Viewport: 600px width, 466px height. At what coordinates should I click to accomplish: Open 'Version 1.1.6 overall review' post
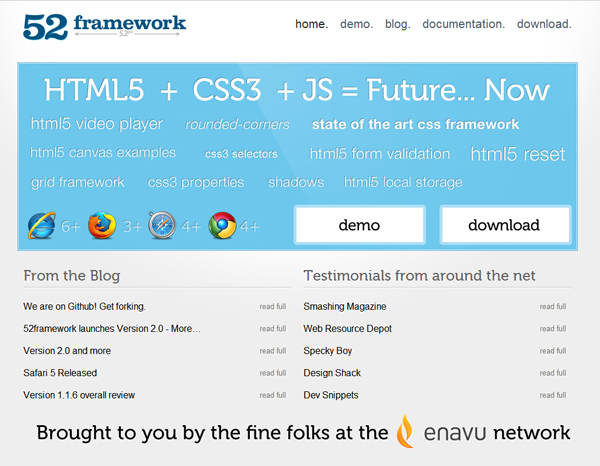point(79,395)
